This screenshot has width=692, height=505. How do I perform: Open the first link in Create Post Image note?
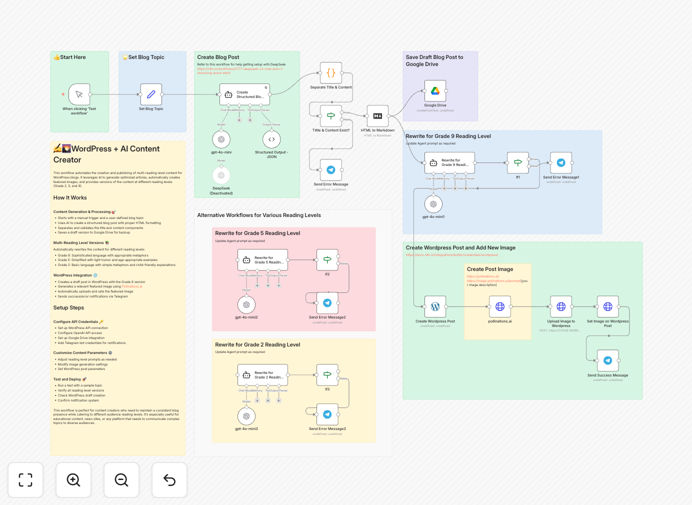click(483, 276)
